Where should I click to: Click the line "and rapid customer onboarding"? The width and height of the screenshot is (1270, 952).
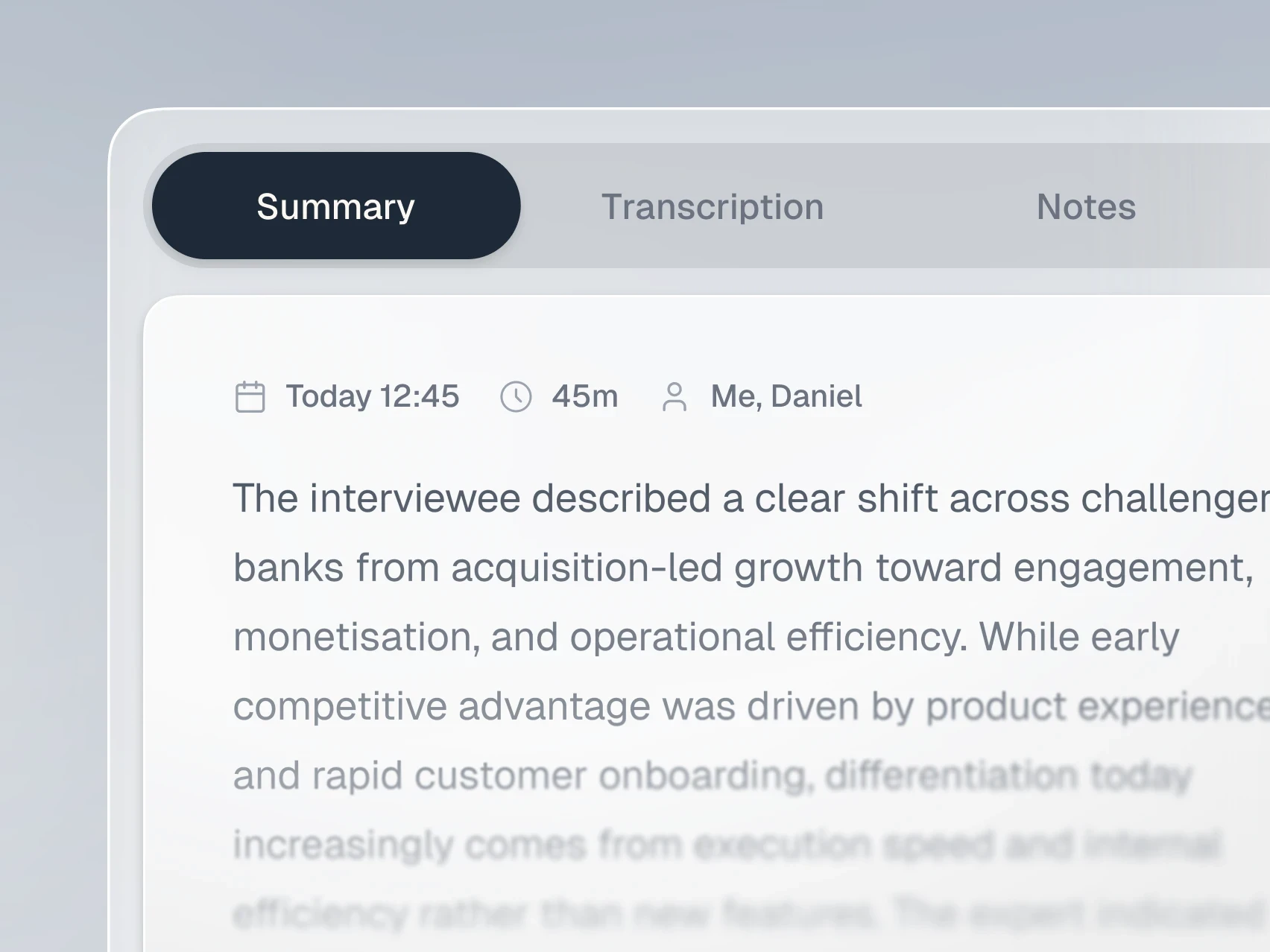point(713,775)
